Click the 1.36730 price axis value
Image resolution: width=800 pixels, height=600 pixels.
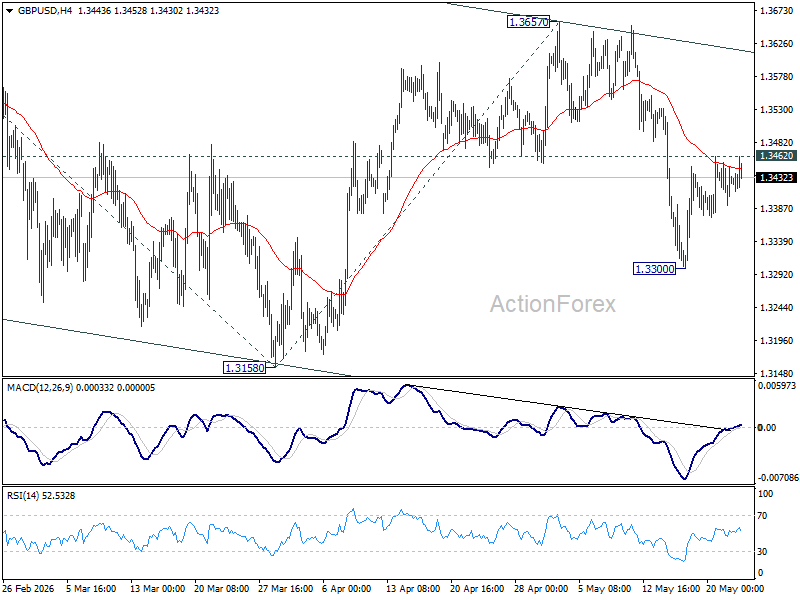point(777,11)
